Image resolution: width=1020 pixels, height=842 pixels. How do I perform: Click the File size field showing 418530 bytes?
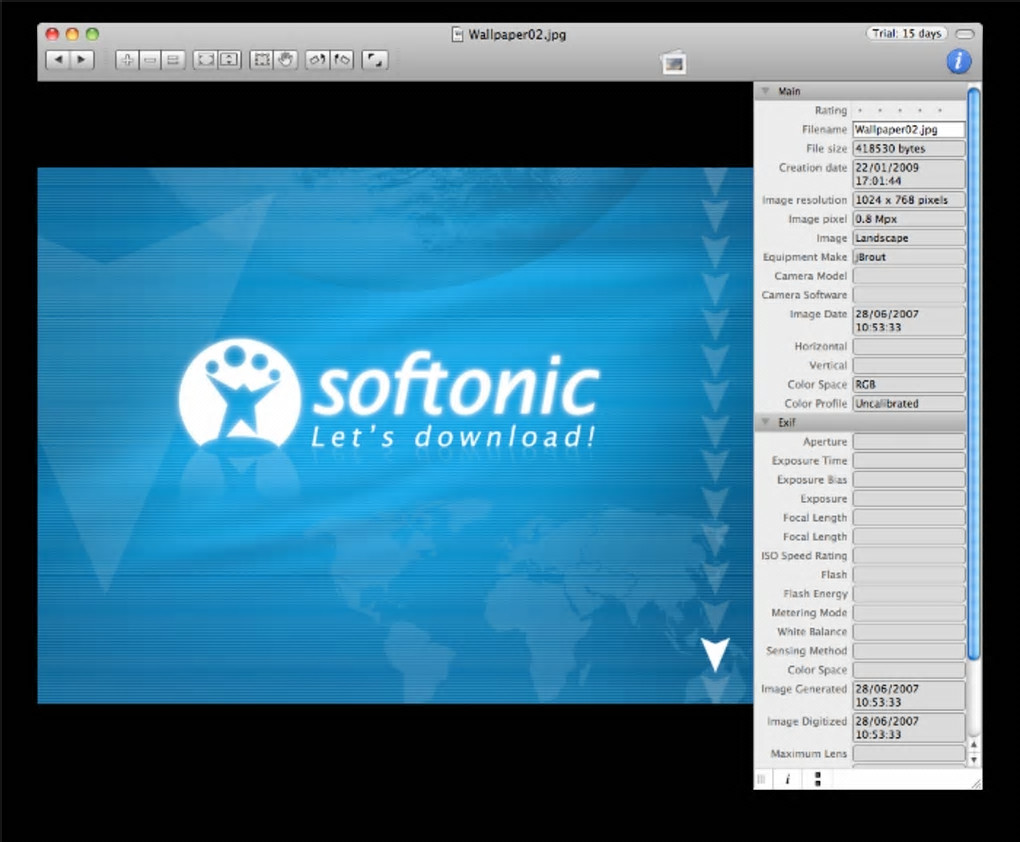coord(909,148)
